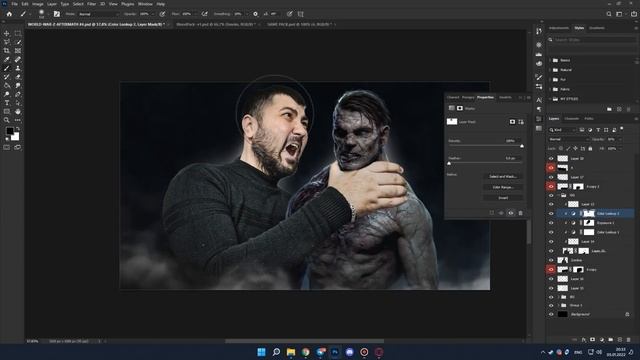This screenshot has height=360, width=640.
Task: Click the Feather slider handle
Action: coord(449,163)
